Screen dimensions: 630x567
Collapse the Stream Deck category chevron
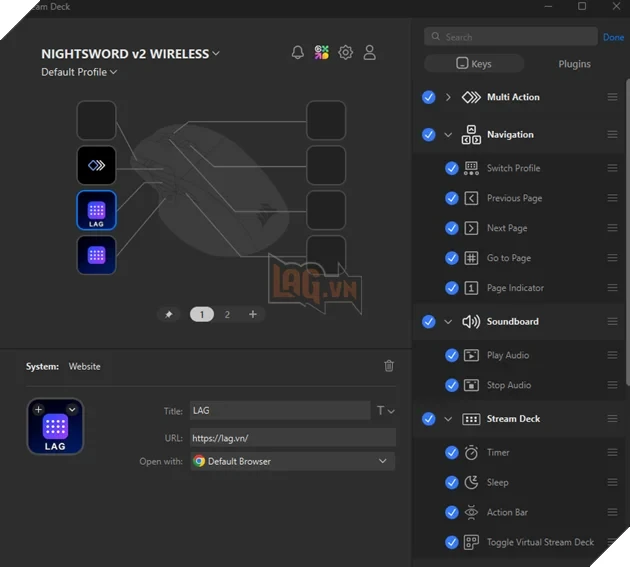point(448,419)
